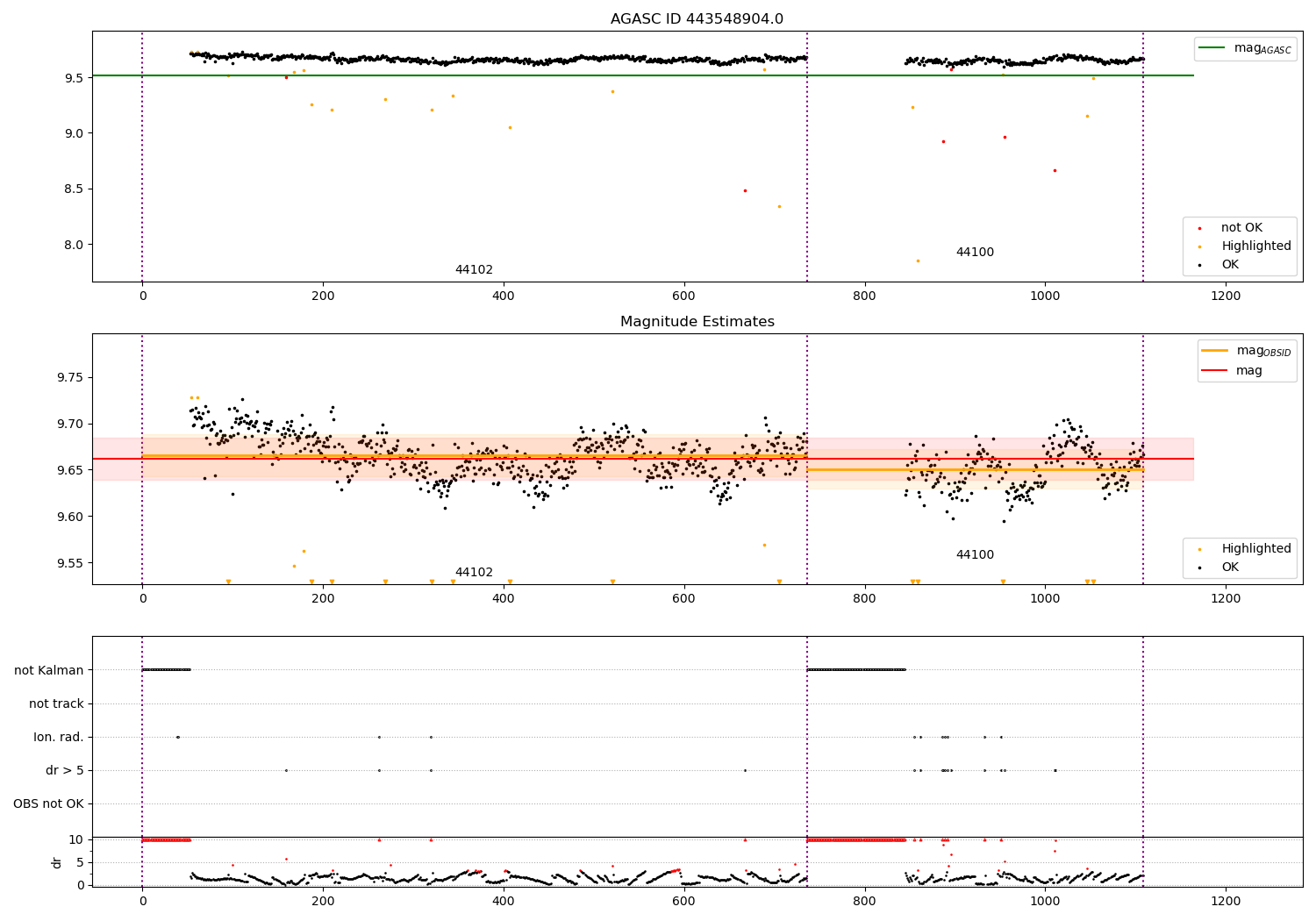Click the 'OBS not OK' row label
The width and height of the screenshot is (1316, 921).
tap(48, 804)
